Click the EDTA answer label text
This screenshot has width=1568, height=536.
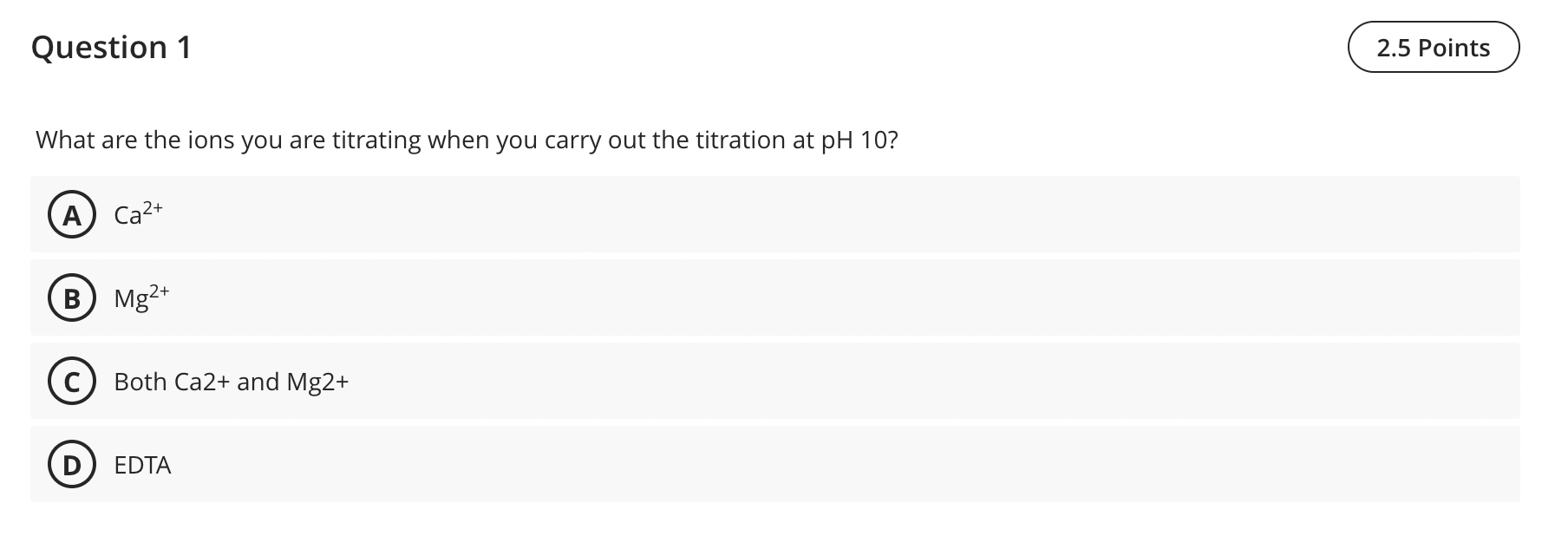pyautogui.click(x=142, y=465)
